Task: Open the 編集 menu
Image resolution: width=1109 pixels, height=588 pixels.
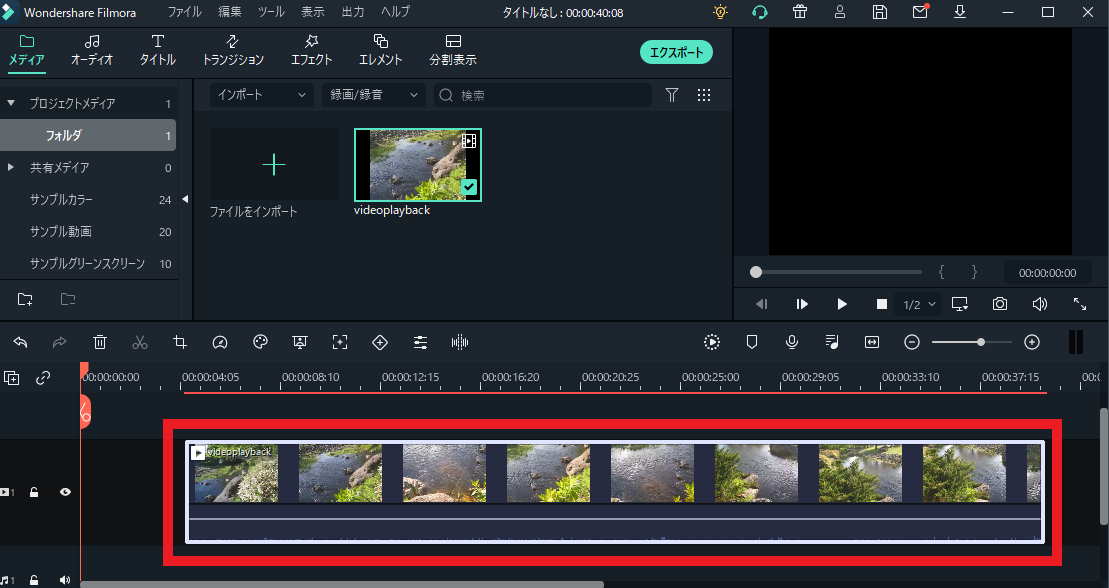Action: [230, 12]
